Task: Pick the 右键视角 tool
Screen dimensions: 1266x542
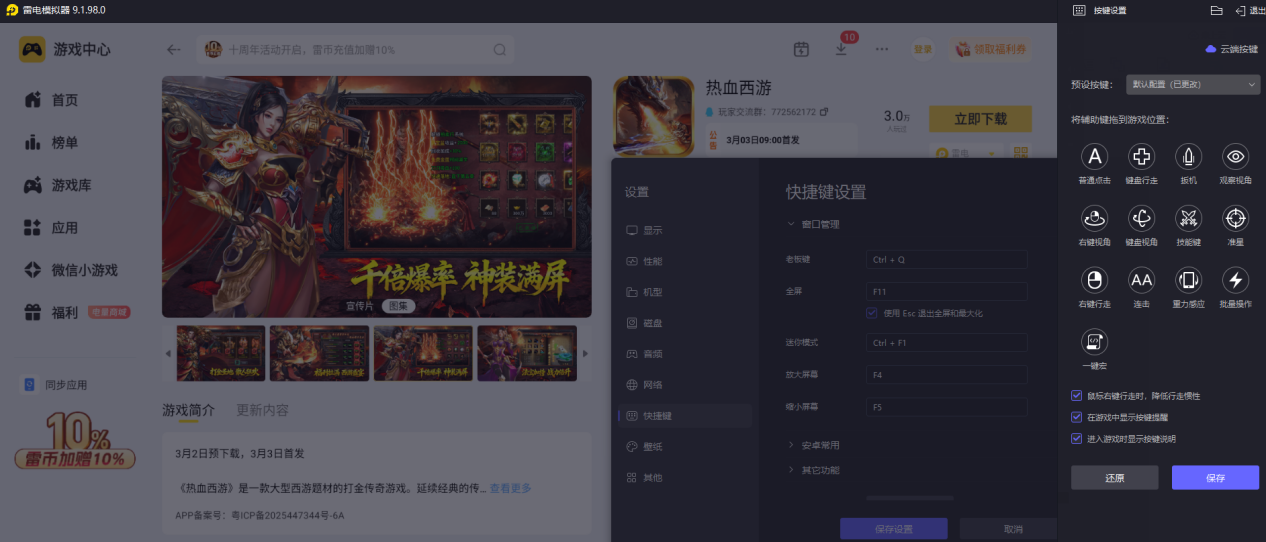Action: point(1095,218)
